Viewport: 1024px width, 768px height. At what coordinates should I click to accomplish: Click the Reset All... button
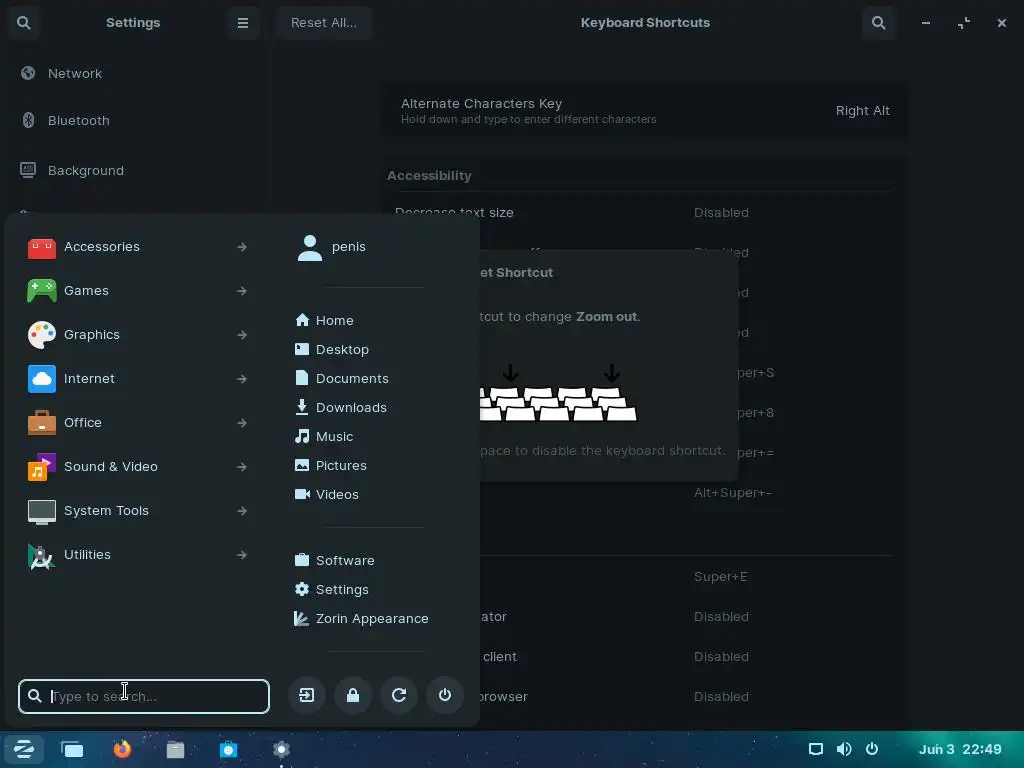point(324,23)
